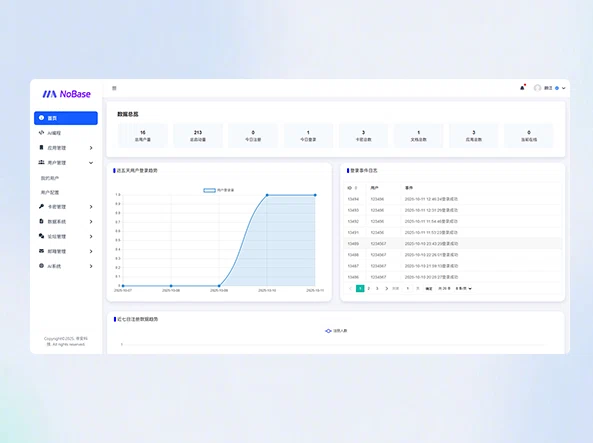The width and height of the screenshot is (593, 443).
Task: Open the notification bell with red dot
Action: pos(523,87)
